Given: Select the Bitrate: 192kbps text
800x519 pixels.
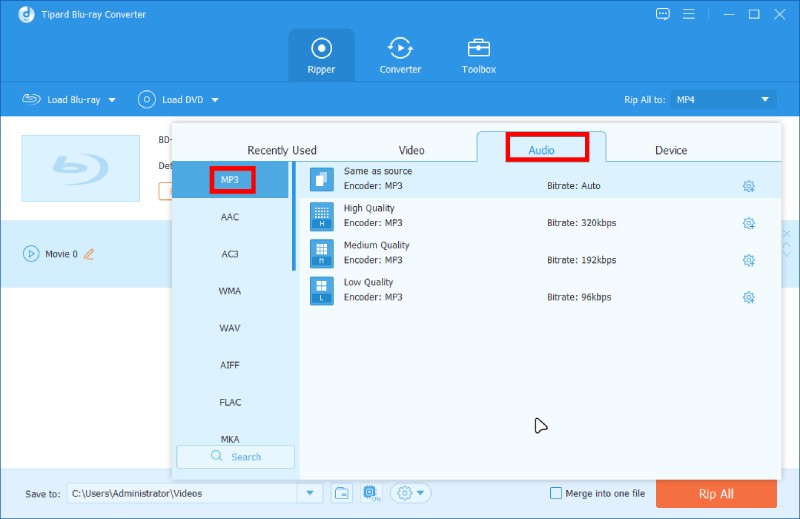Looking at the screenshot, I should 582,260.
